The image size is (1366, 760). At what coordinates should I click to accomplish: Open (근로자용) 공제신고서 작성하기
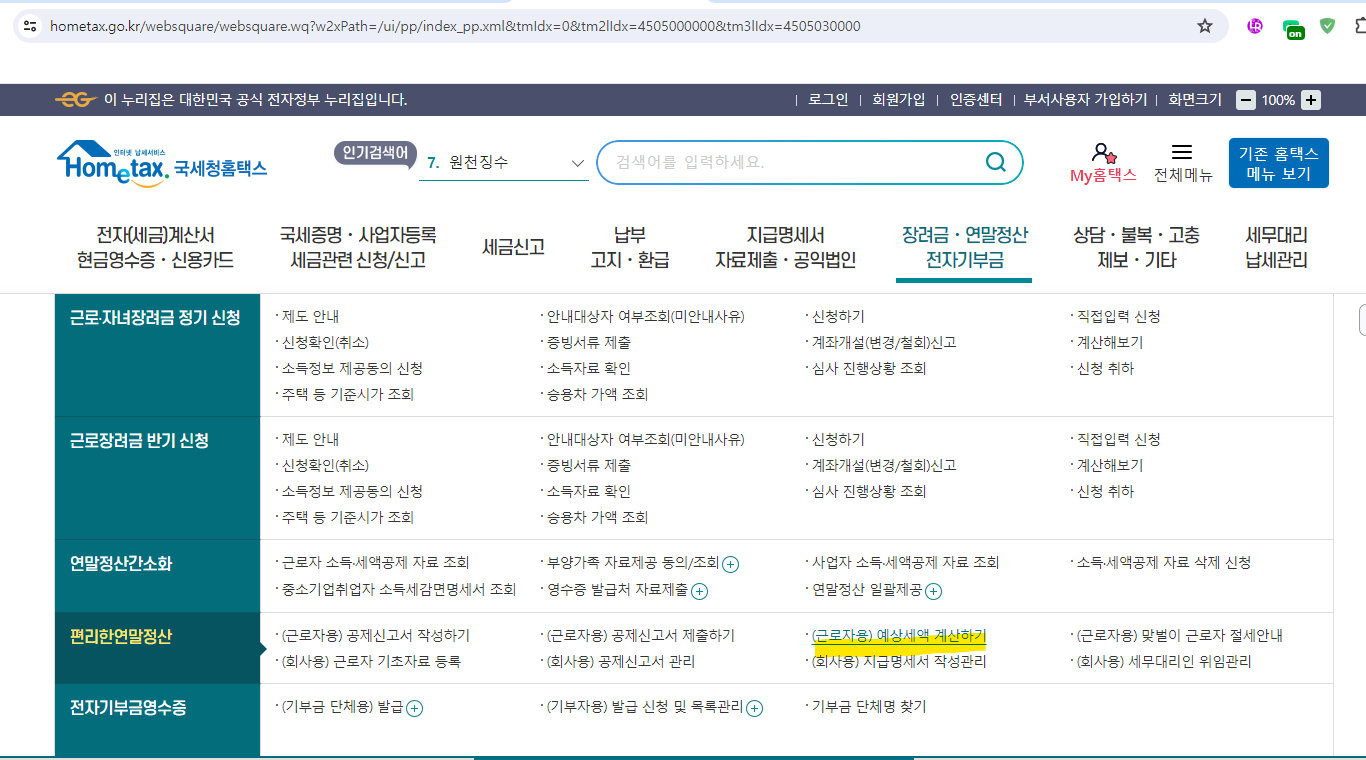pyautogui.click(x=375, y=636)
